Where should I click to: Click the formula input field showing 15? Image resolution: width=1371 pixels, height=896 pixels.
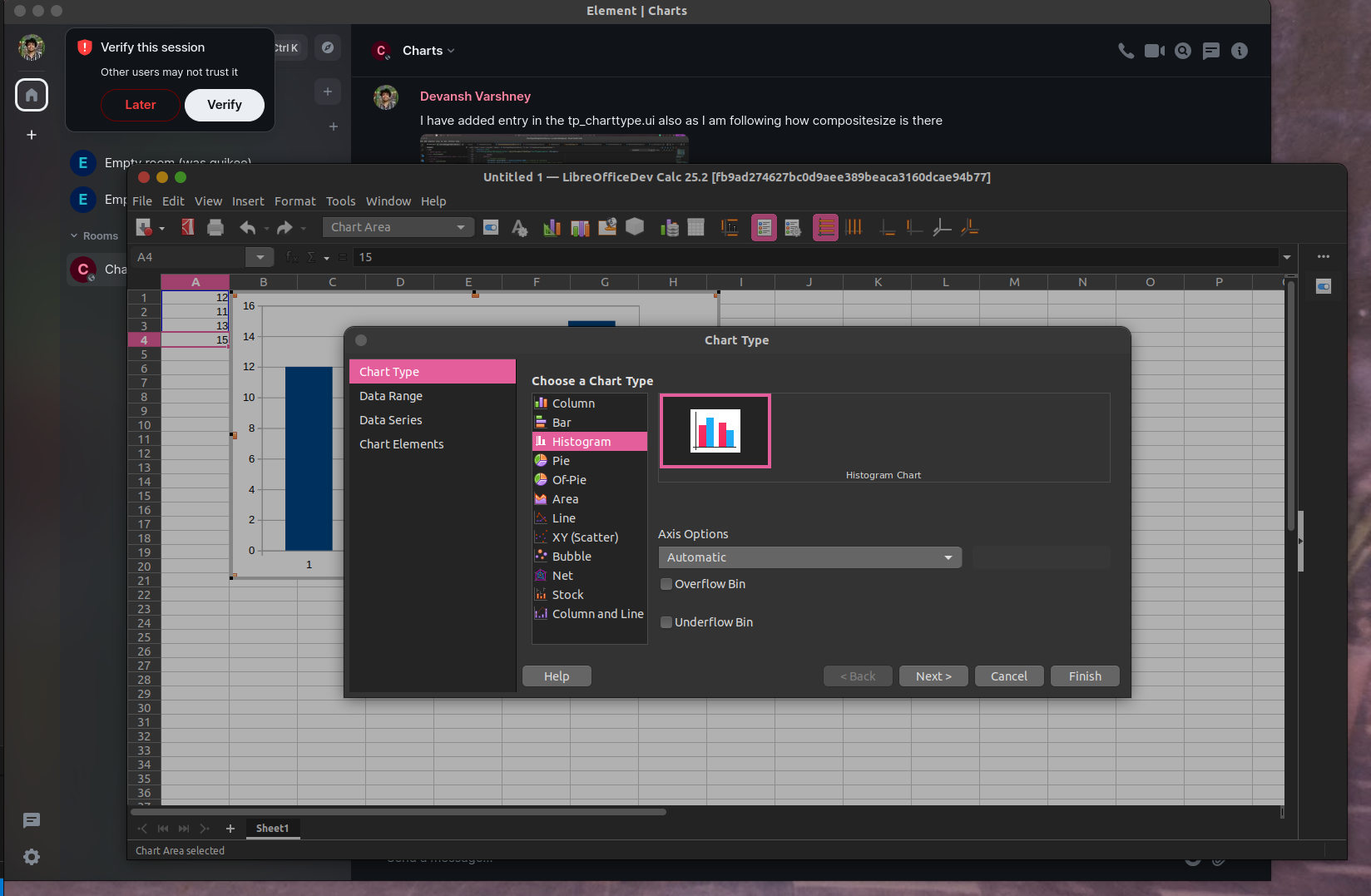coord(816,257)
